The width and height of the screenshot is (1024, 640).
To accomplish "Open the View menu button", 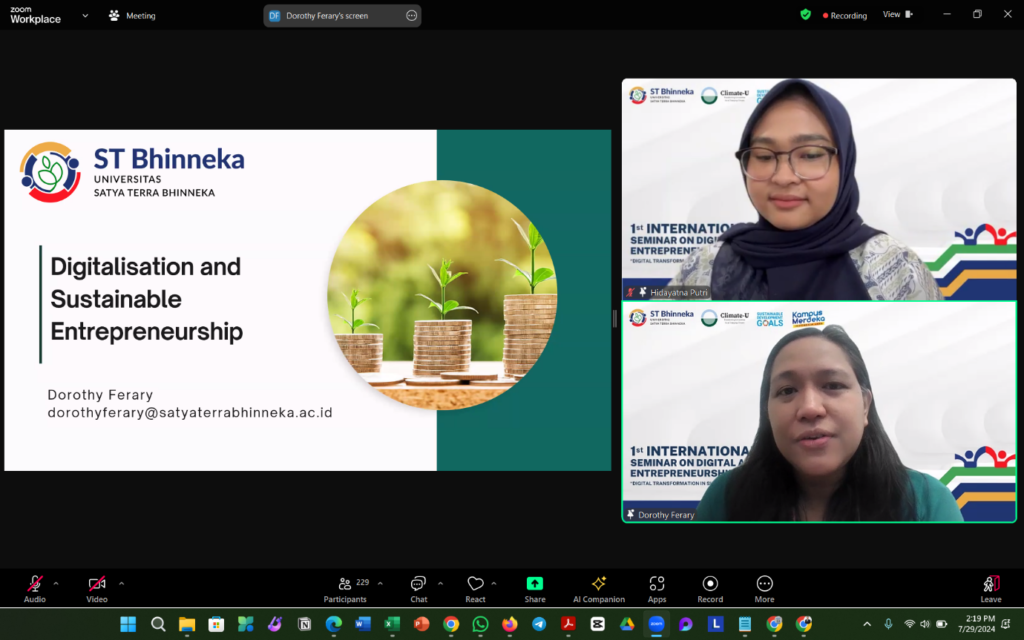I will click(897, 15).
